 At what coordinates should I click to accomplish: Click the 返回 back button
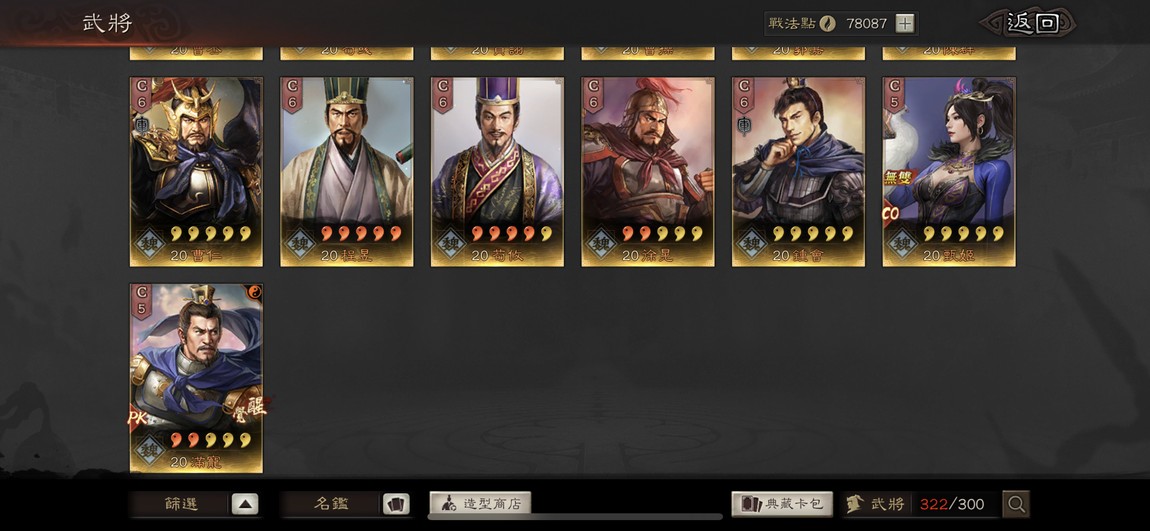[x=1028, y=23]
